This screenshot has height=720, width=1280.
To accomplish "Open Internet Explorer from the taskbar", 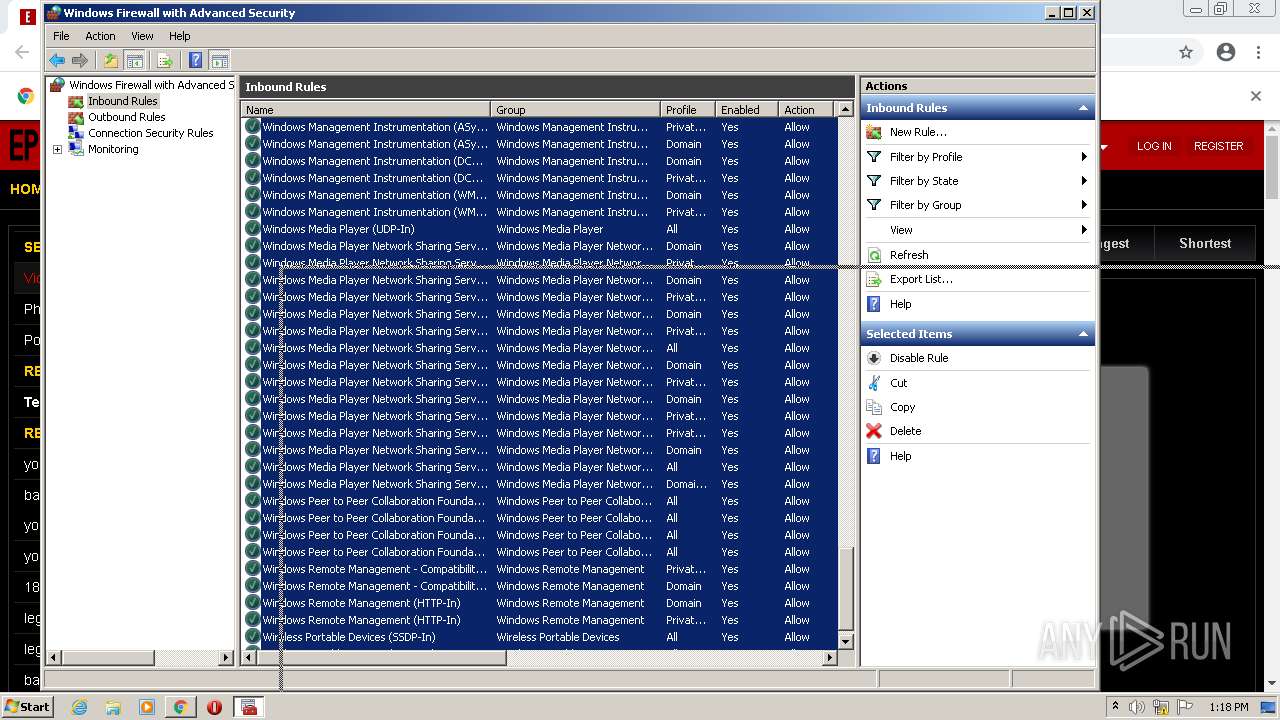I will coord(79,707).
